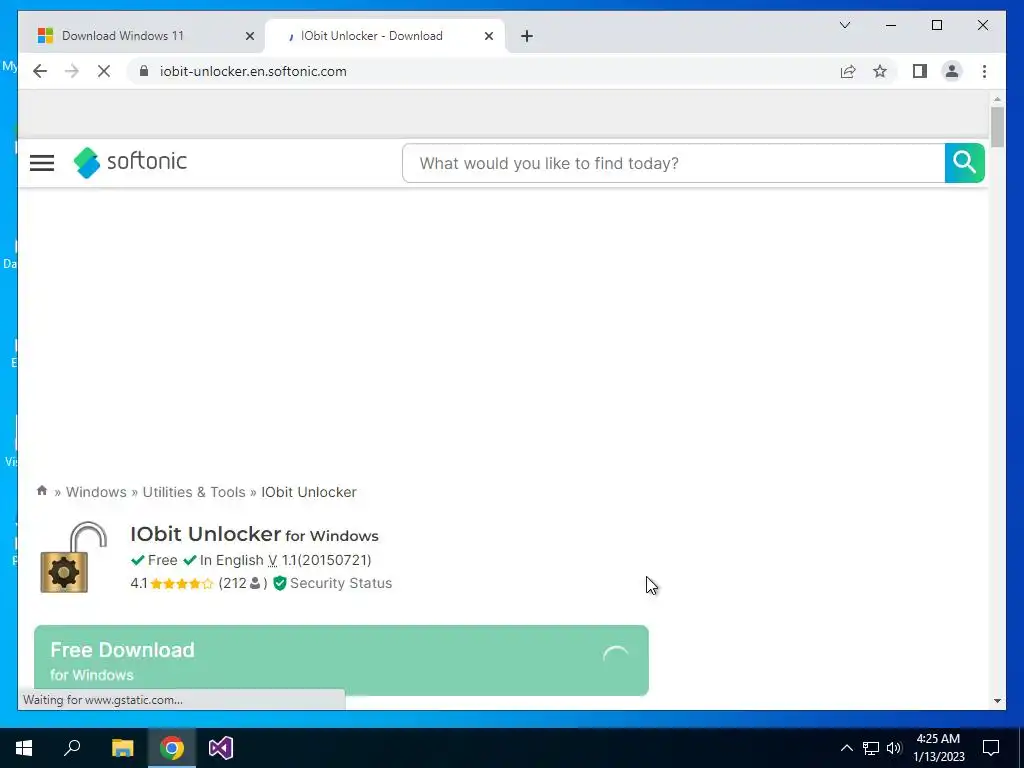This screenshot has height=768, width=1024.
Task: Launch Visual Studio from taskbar
Action: [221, 748]
